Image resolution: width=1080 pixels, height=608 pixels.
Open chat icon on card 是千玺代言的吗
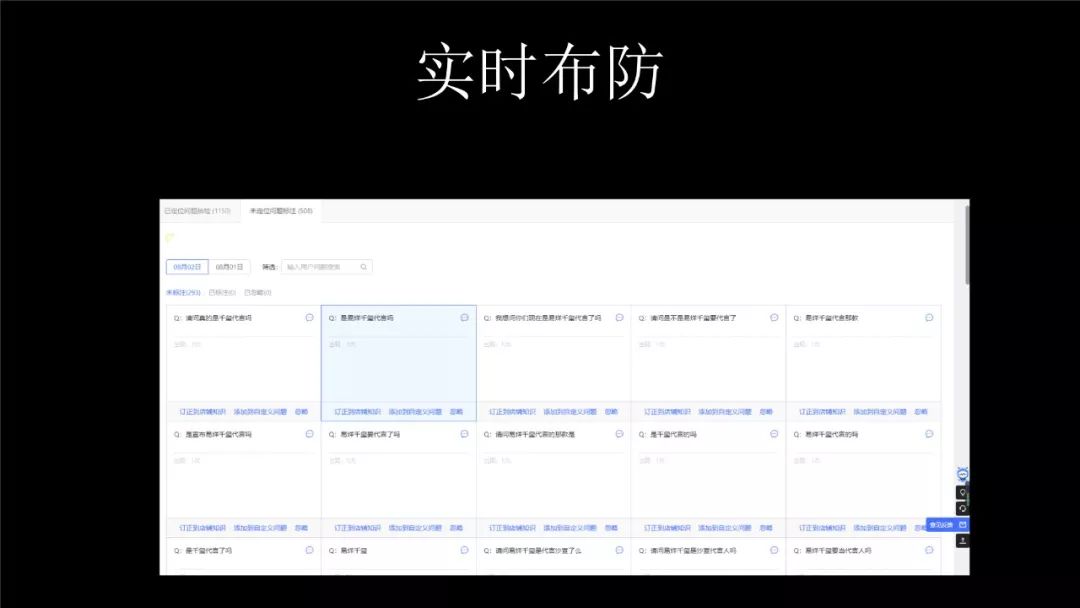[x=774, y=434]
